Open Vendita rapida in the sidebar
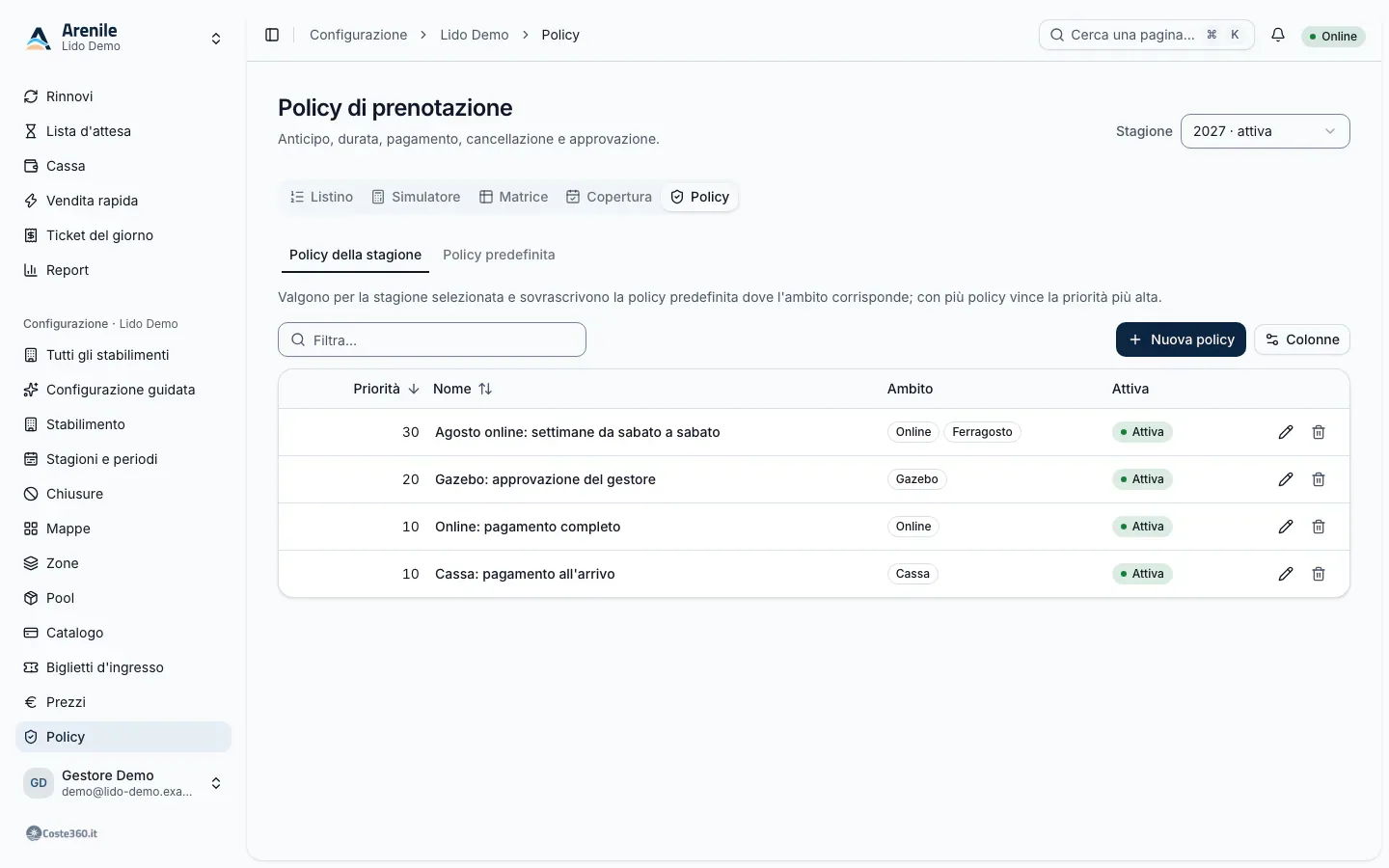The width and height of the screenshot is (1389, 868). pos(123,201)
